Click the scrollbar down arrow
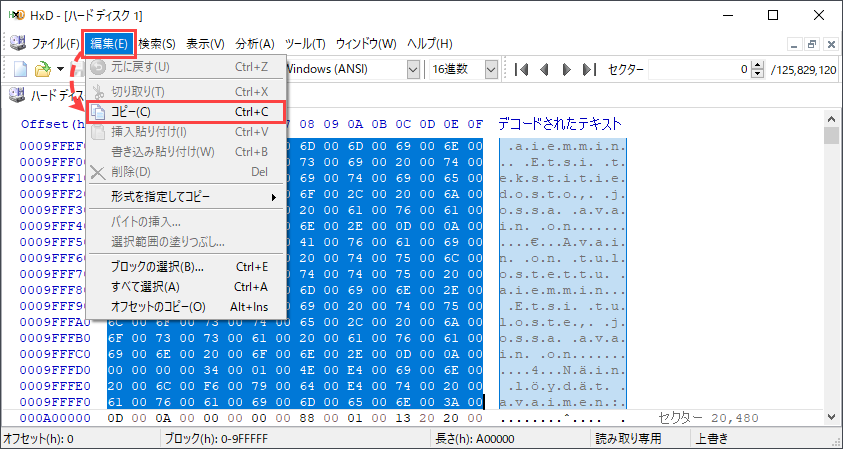 pyautogui.click(x=831, y=416)
